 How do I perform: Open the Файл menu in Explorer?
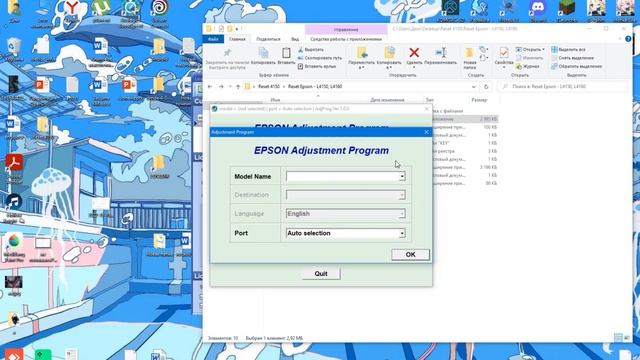(213, 39)
